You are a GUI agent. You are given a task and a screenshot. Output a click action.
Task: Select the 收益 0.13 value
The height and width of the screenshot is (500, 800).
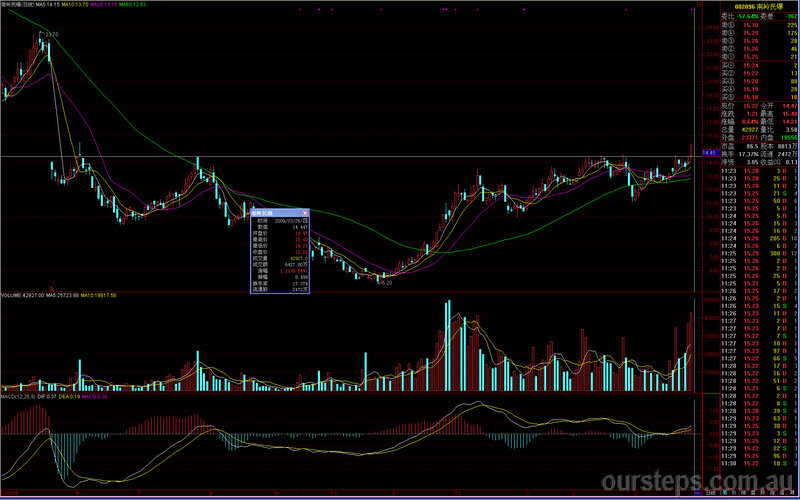792,162
